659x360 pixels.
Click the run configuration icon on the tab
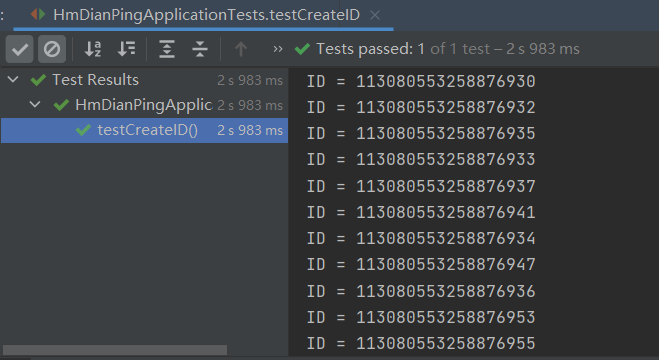38,15
